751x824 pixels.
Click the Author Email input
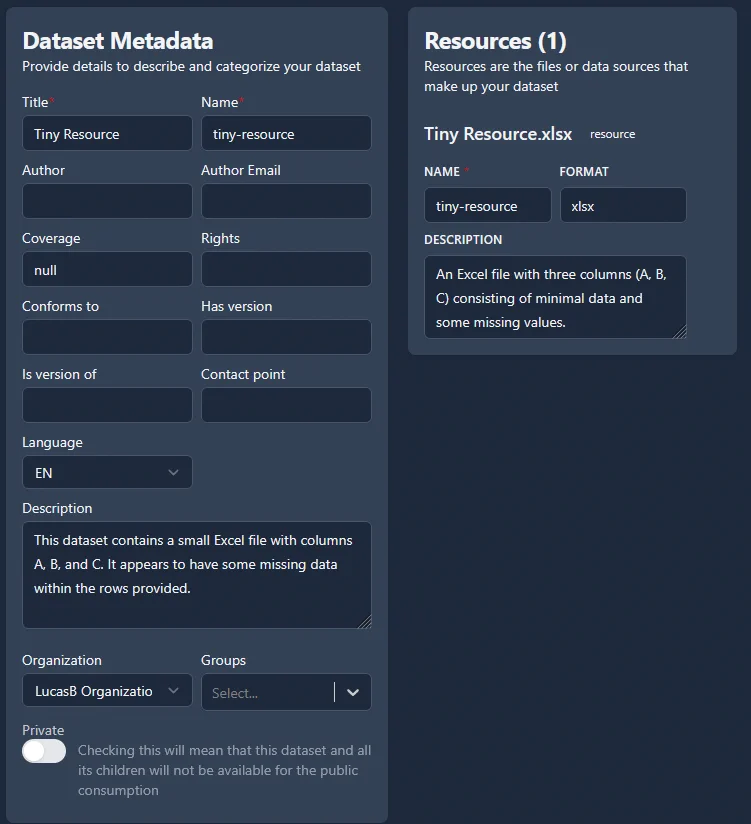[x=286, y=201]
